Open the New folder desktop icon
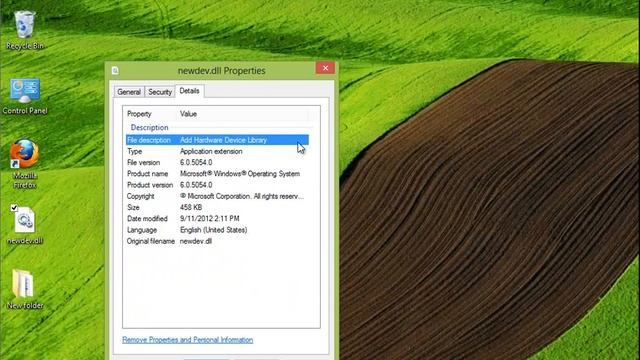 [x=24, y=289]
